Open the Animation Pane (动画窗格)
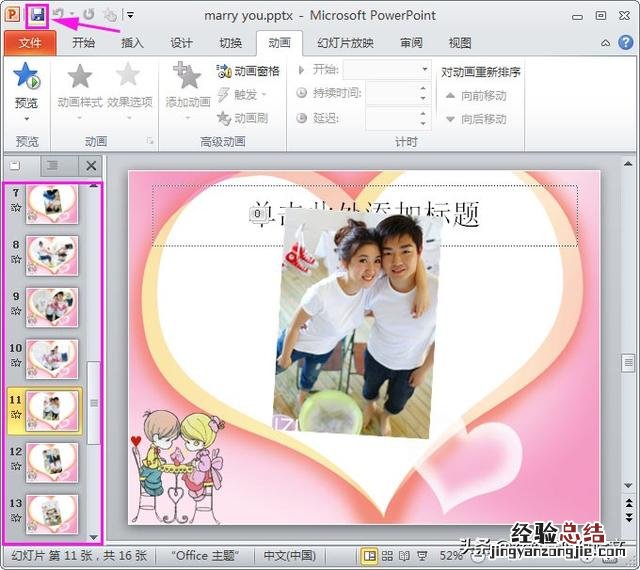 click(248, 71)
